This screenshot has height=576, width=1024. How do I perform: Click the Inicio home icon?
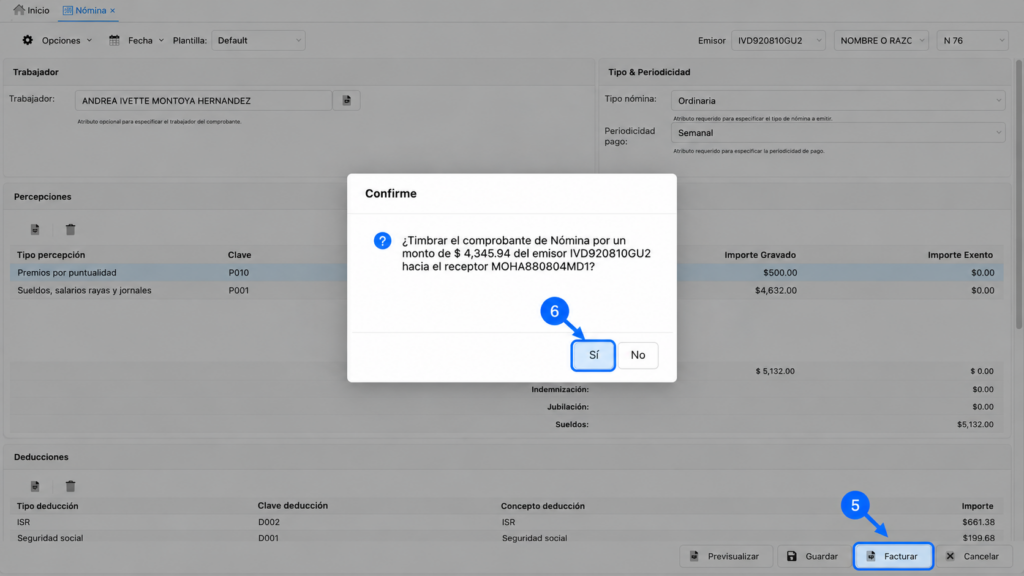click(19, 10)
